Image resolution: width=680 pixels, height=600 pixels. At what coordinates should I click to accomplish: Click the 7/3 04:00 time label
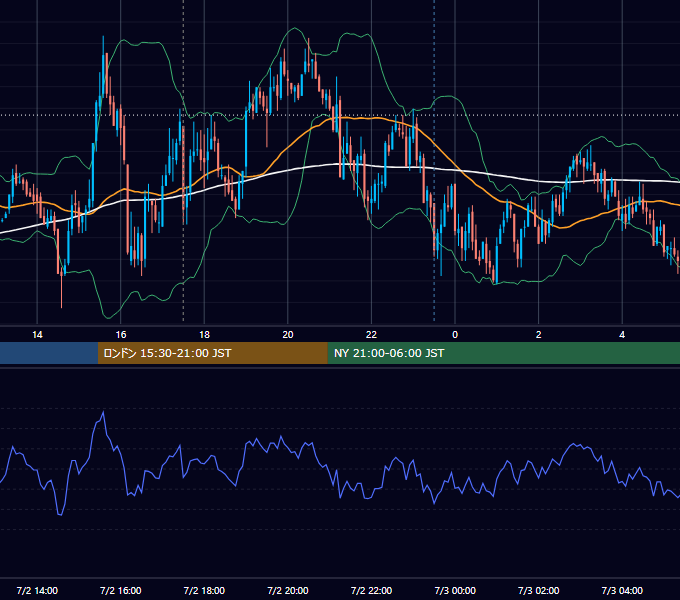[x=622, y=590]
